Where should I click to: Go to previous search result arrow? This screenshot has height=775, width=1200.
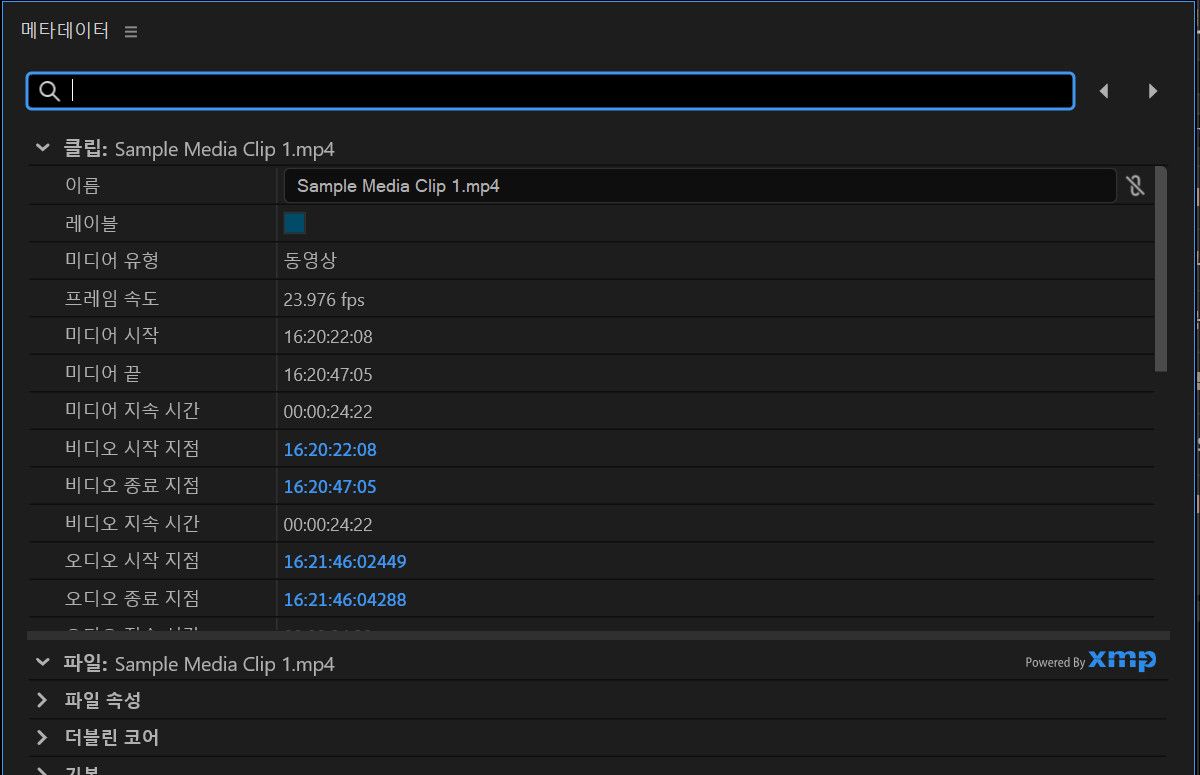(1104, 91)
